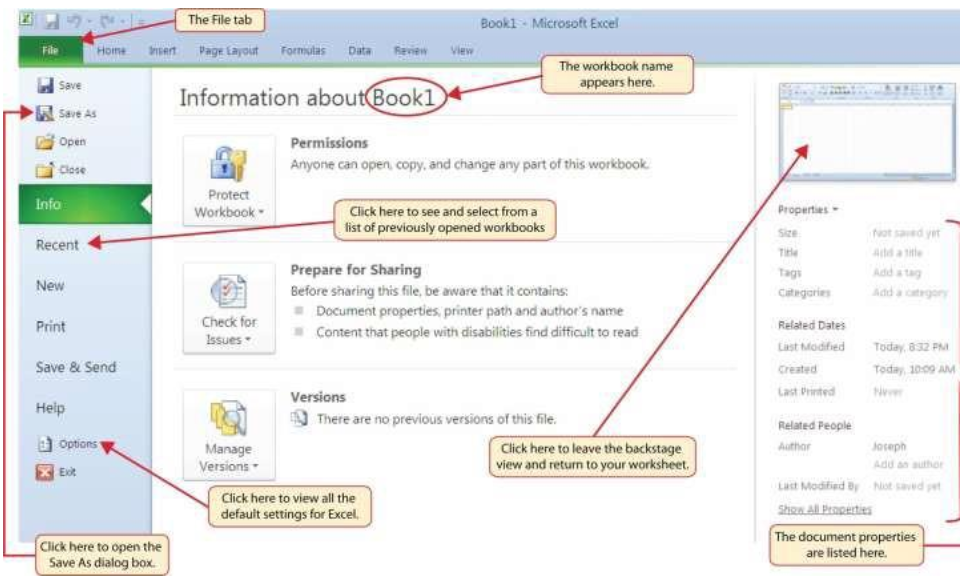The height and width of the screenshot is (577, 972).
Task: Click the Last Modified value 'Today, 8:32 PM'
Action: [x=911, y=347]
